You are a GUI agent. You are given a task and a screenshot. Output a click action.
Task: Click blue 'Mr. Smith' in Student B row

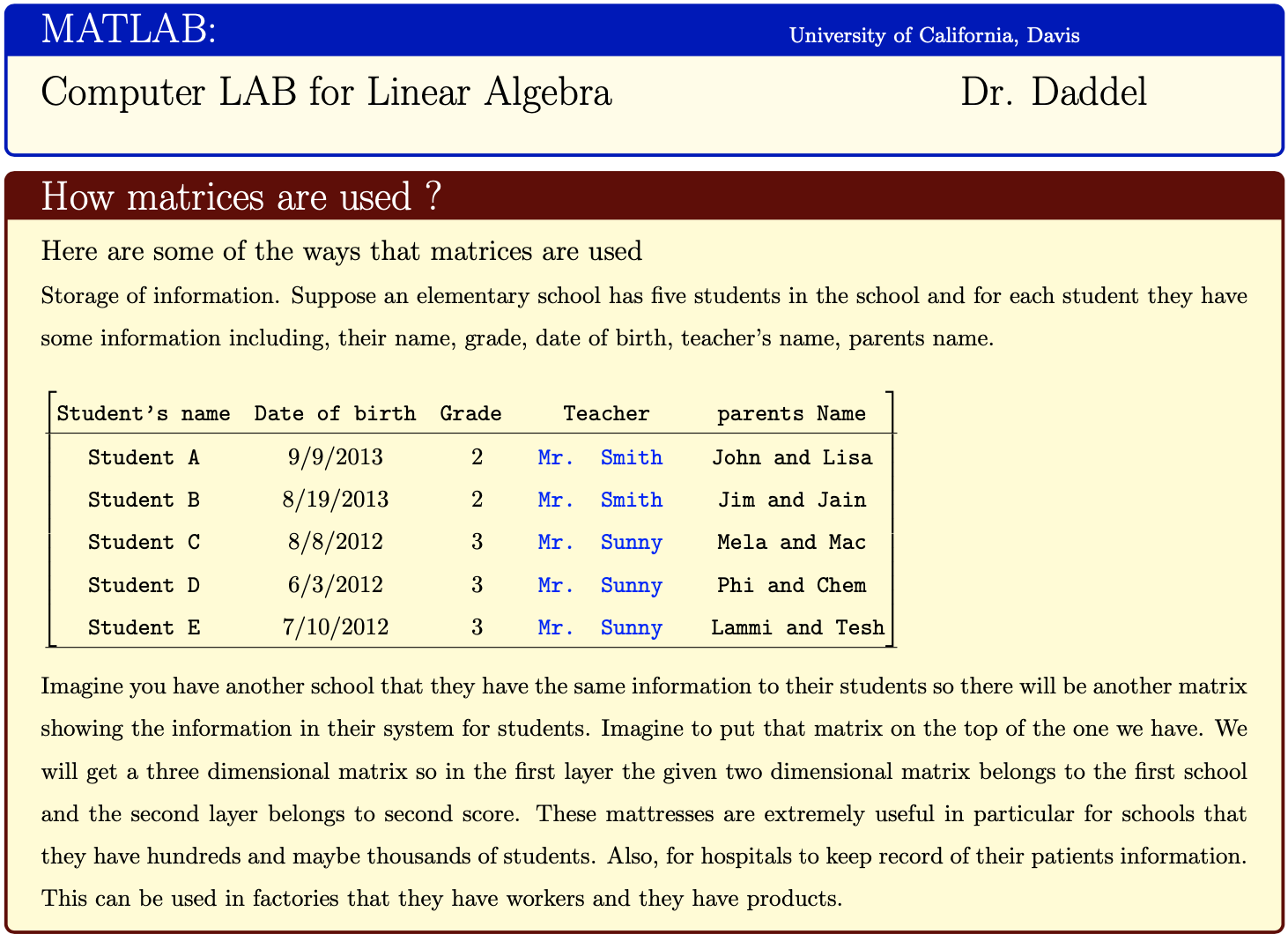click(600, 500)
